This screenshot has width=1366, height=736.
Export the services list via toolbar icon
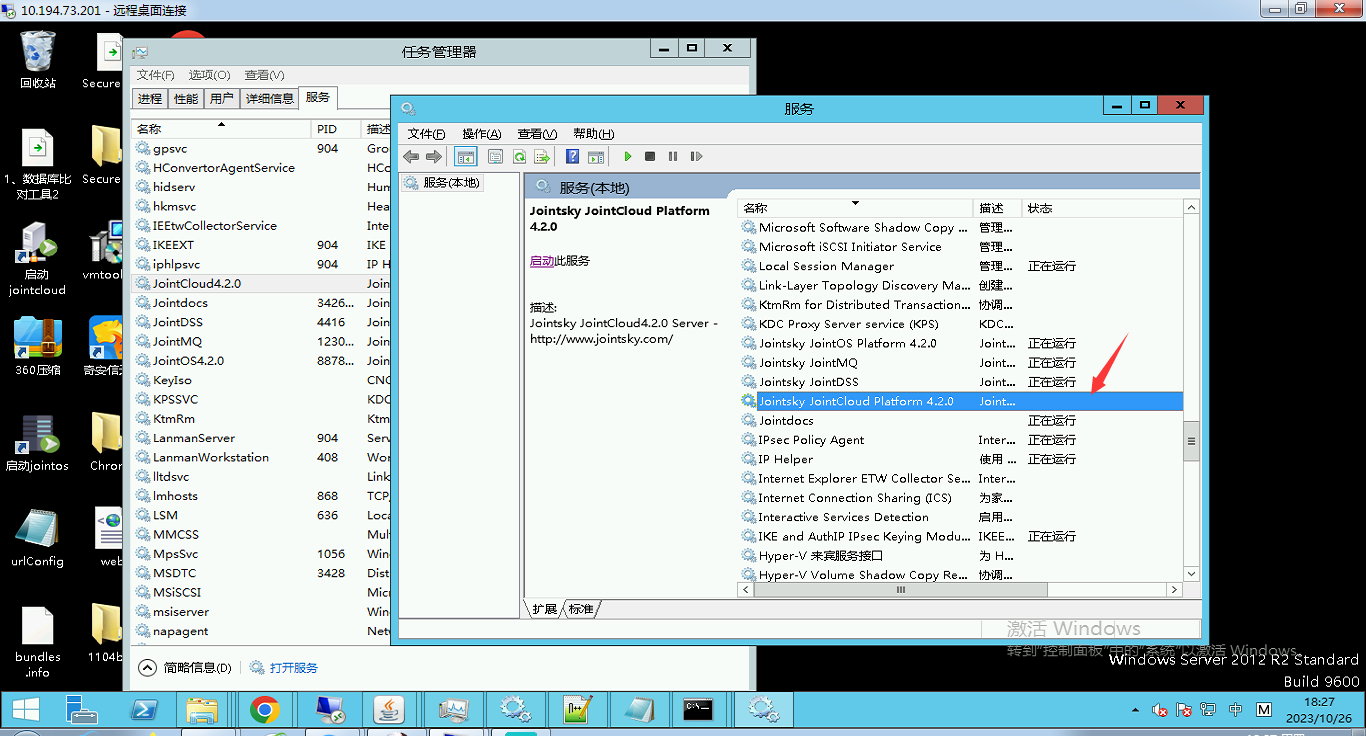[542, 157]
